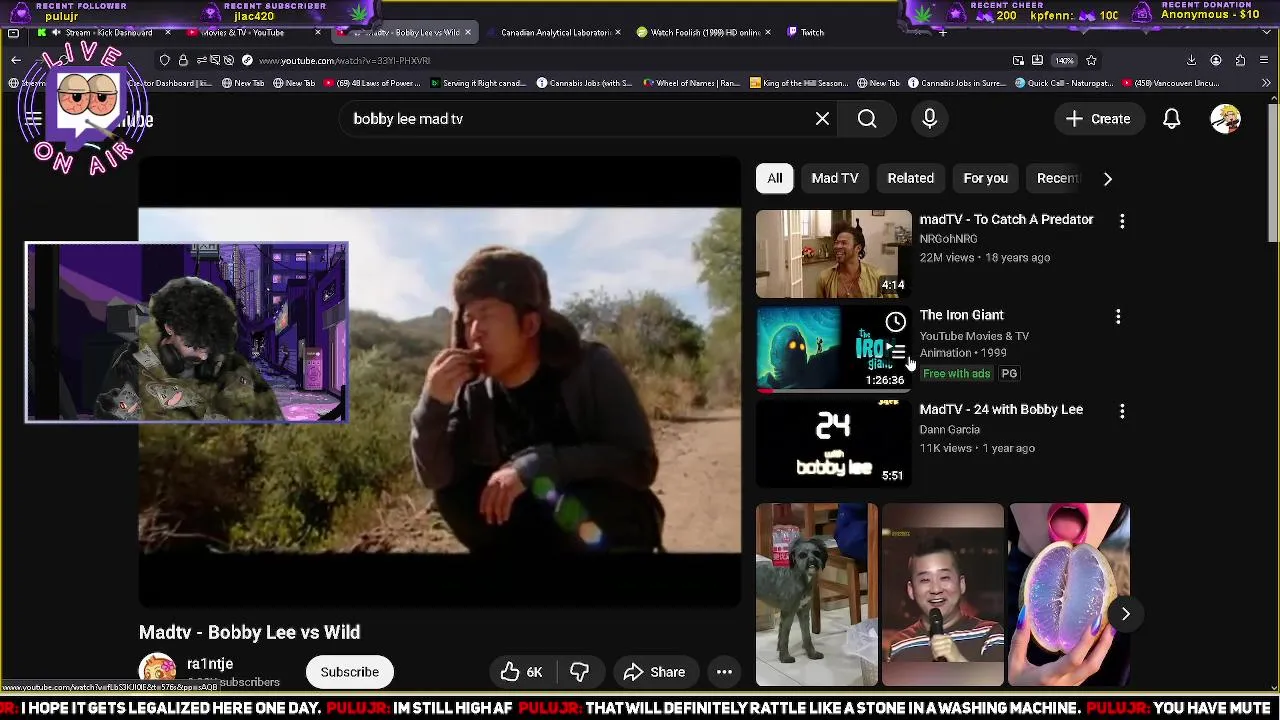Open the ra1ntje channel name link
1280x720 pixels.
[x=210, y=664]
